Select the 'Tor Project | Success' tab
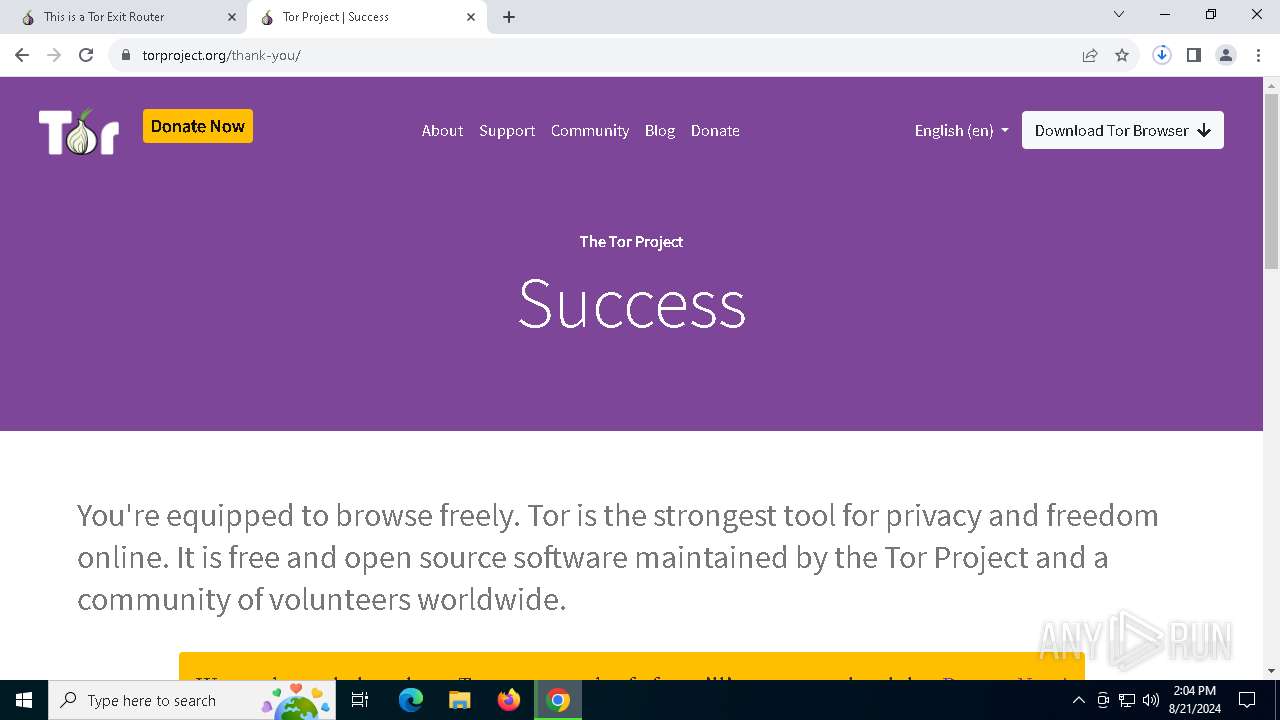This screenshot has width=1280, height=720. click(x=367, y=17)
